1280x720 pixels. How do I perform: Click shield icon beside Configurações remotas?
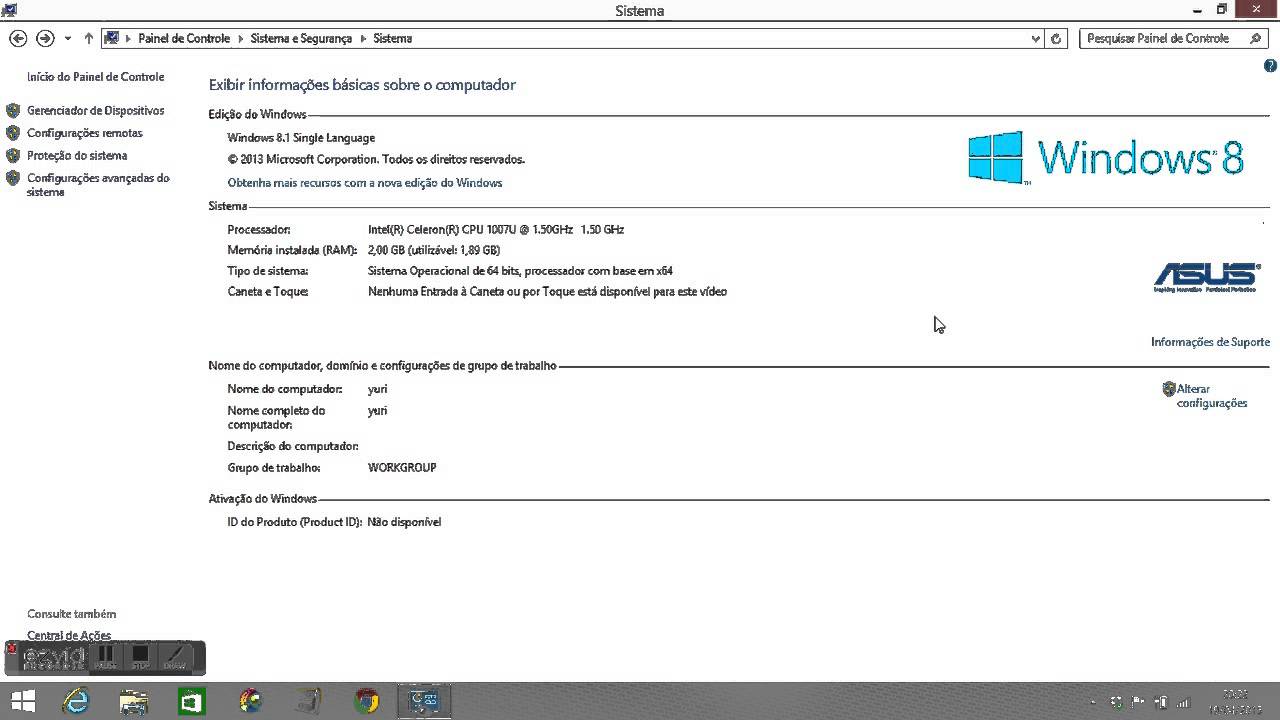(13, 133)
